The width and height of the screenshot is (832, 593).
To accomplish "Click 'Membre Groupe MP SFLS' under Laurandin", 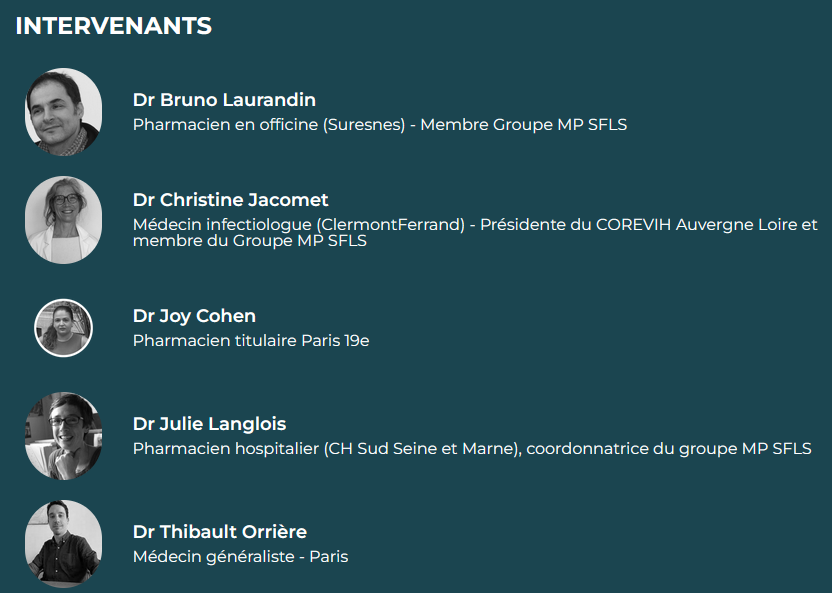I will pyautogui.click(x=524, y=125).
